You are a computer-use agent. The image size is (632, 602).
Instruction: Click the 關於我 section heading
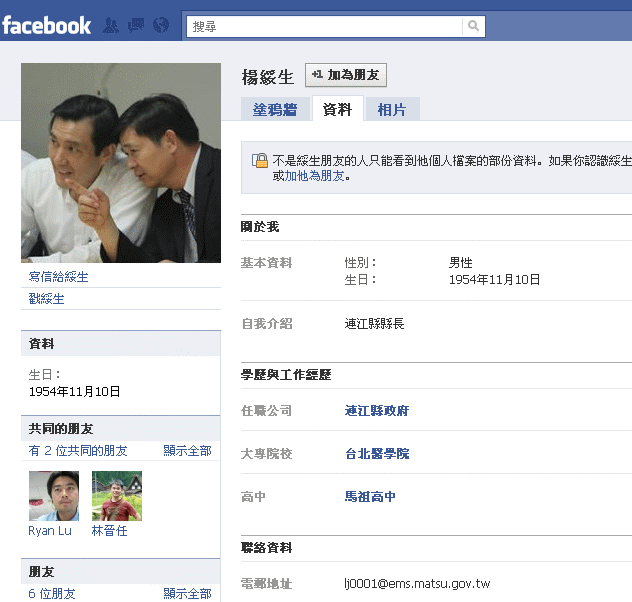[260, 227]
